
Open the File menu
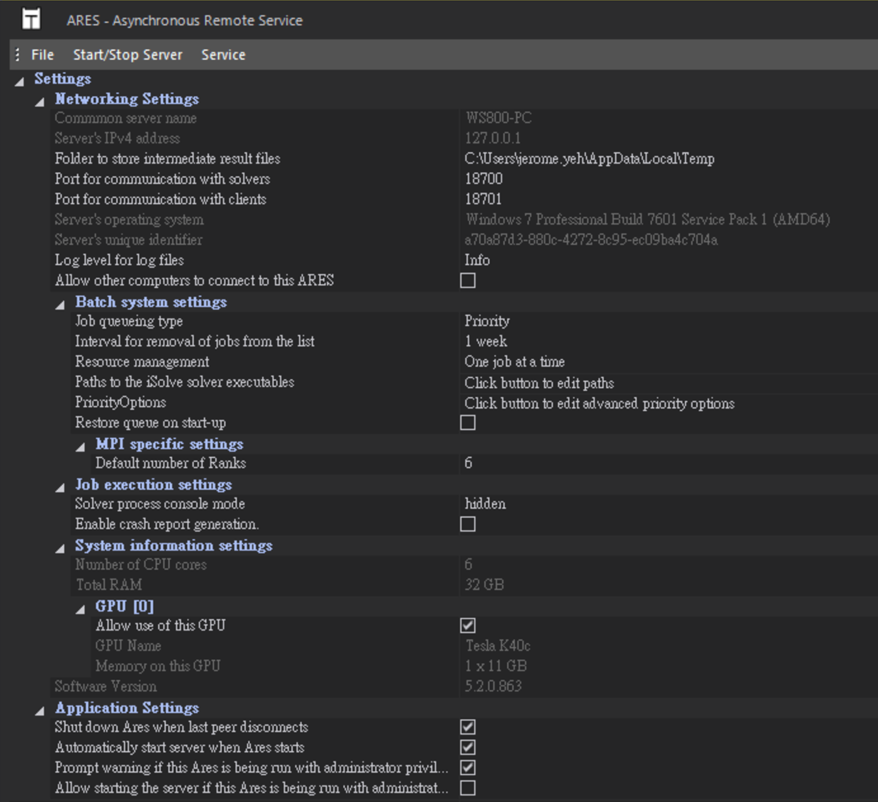coord(43,55)
